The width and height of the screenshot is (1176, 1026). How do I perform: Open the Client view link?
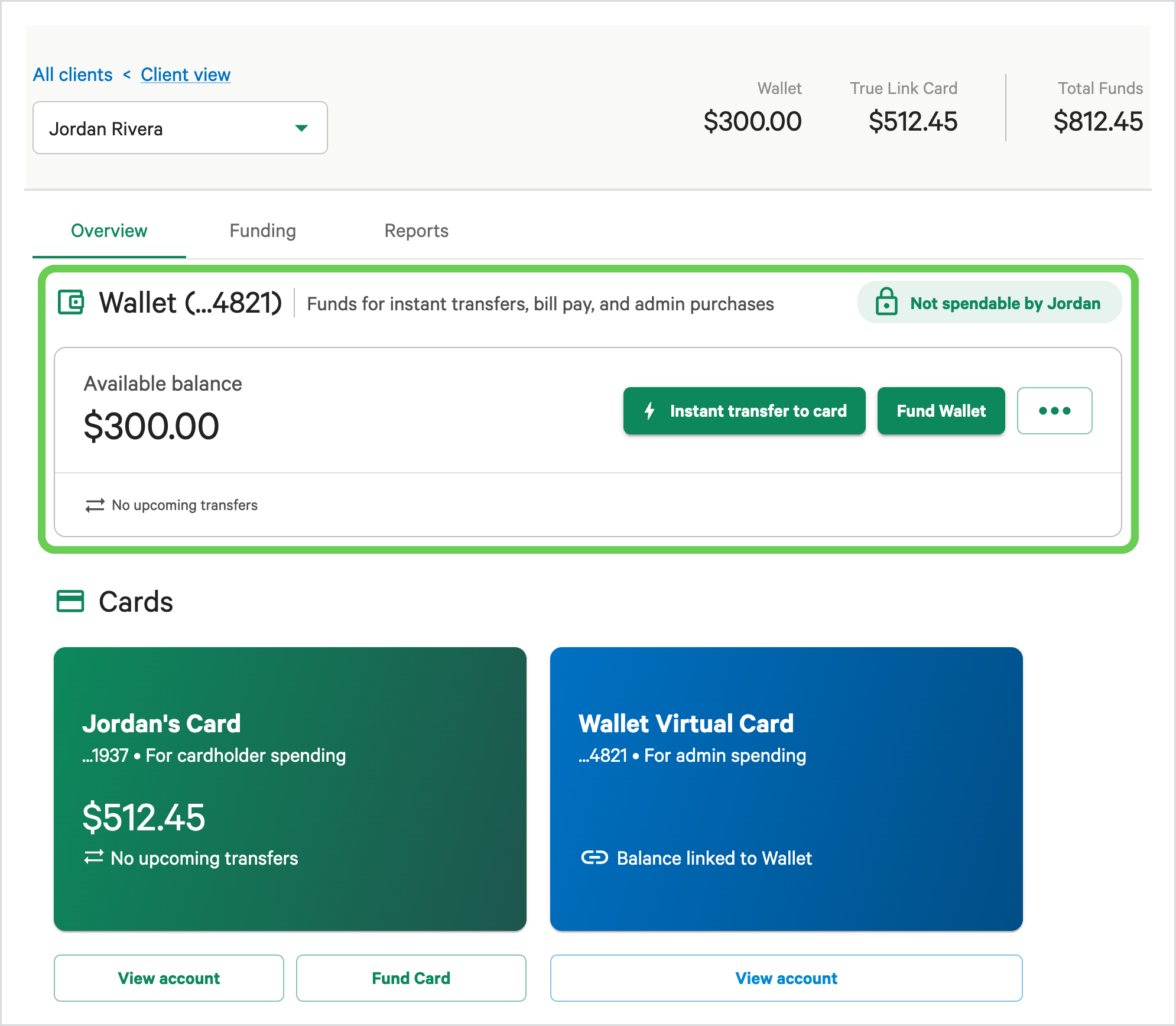click(186, 74)
